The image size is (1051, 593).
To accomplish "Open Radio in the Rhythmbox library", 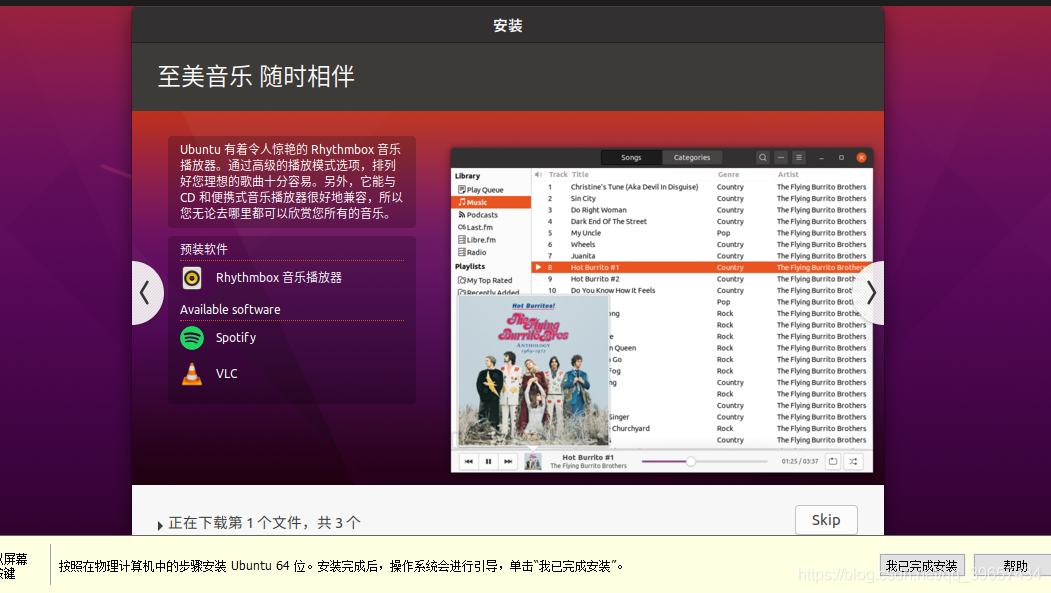I will (472, 253).
